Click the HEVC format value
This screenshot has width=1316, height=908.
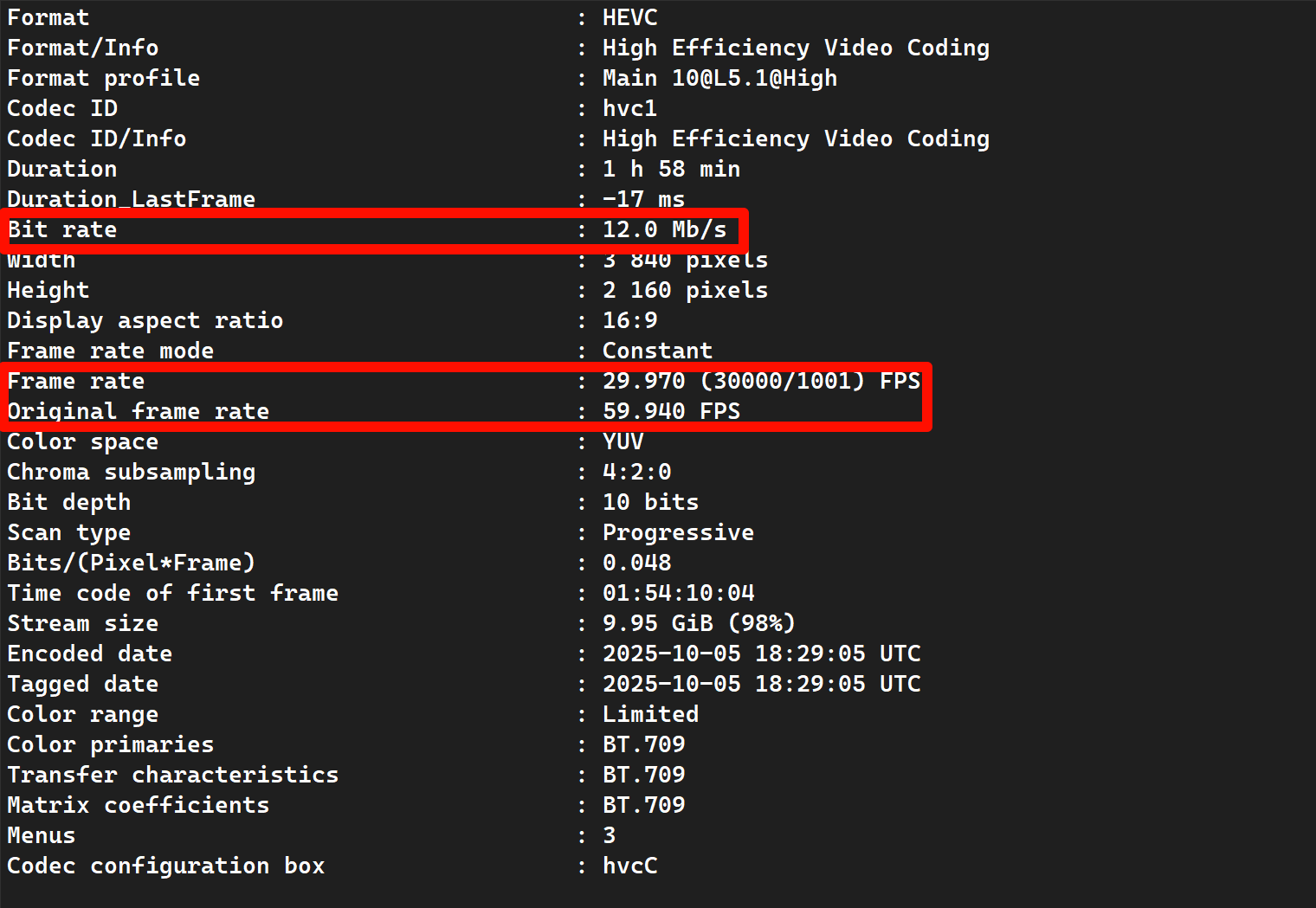click(629, 17)
